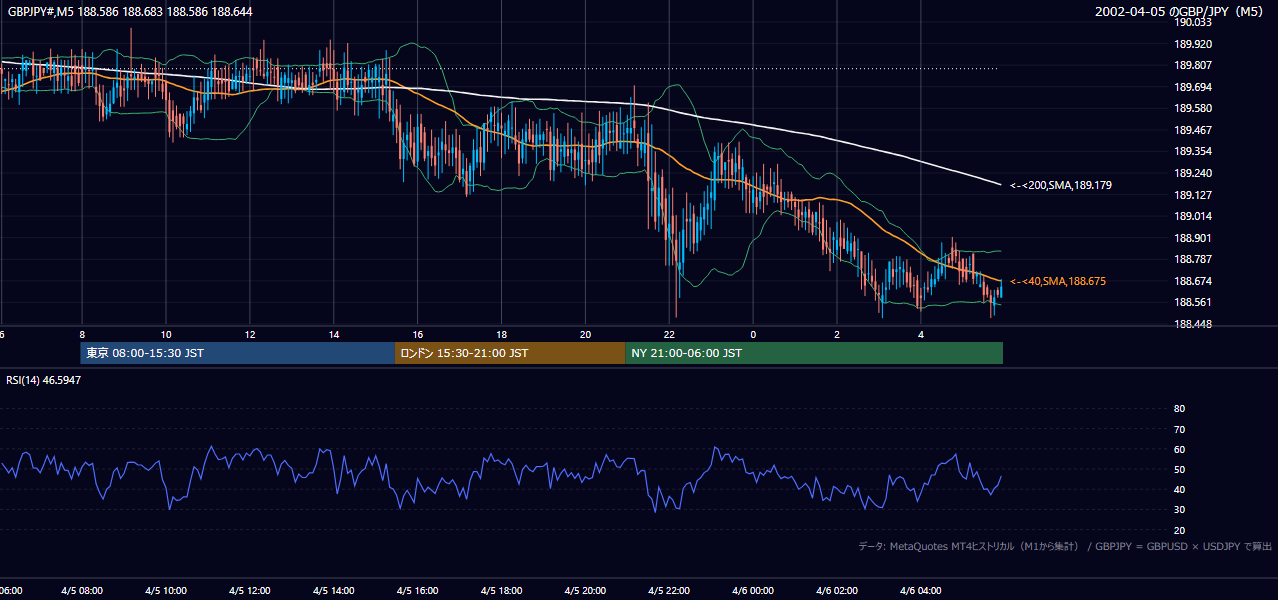The width and height of the screenshot is (1278, 600).
Task: Click the 4/5 14:00 time axis label
Action: click(334, 591)
